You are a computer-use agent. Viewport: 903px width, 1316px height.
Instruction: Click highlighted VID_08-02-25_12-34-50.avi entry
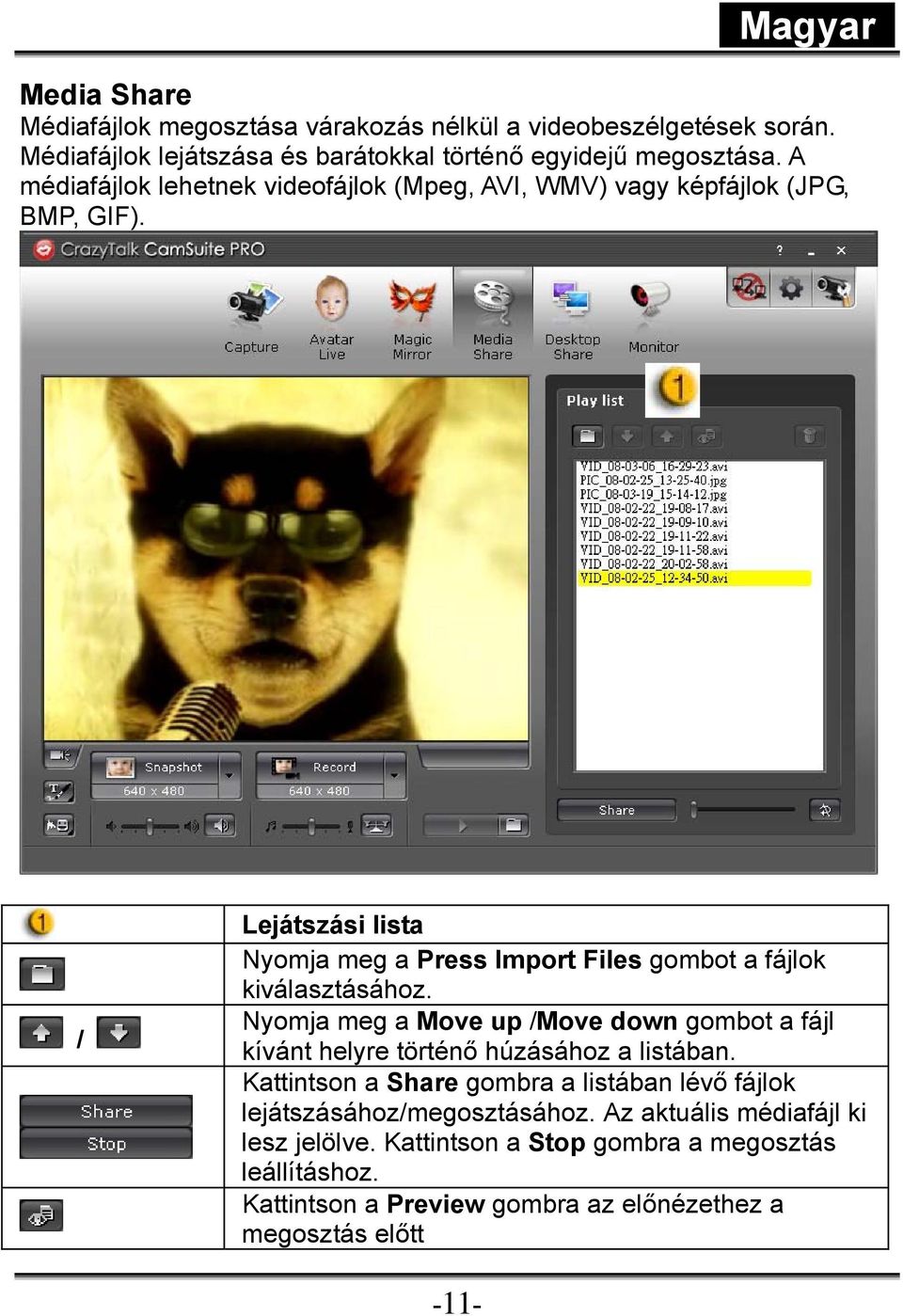[694, 579]
